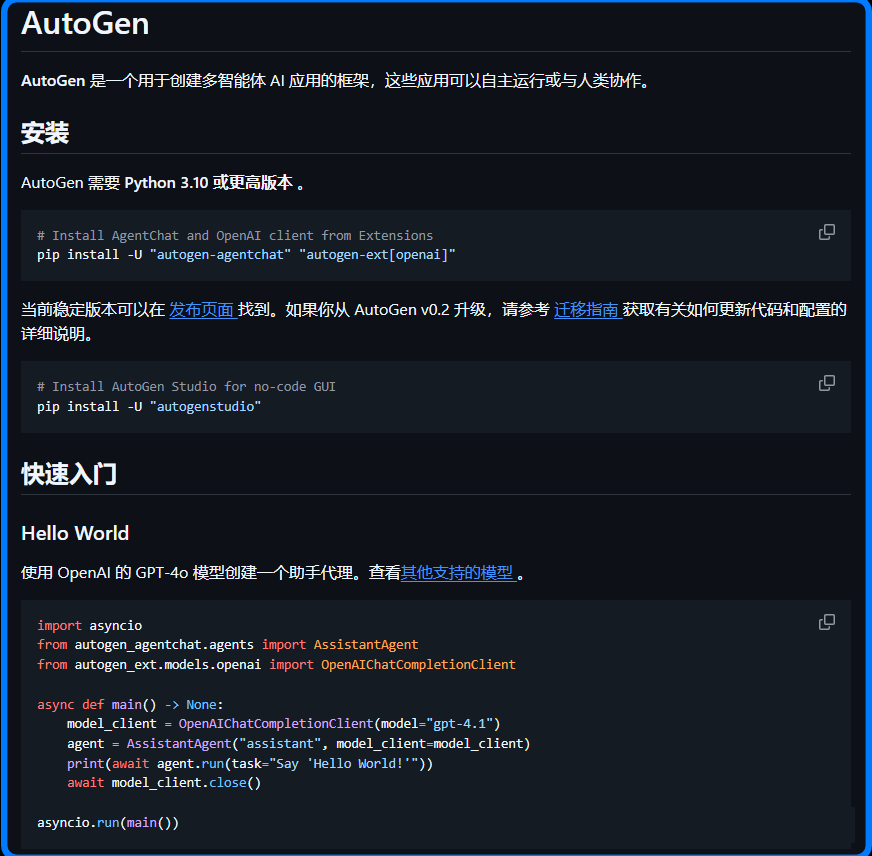Click the "gpt-4.1" model string

460,724
